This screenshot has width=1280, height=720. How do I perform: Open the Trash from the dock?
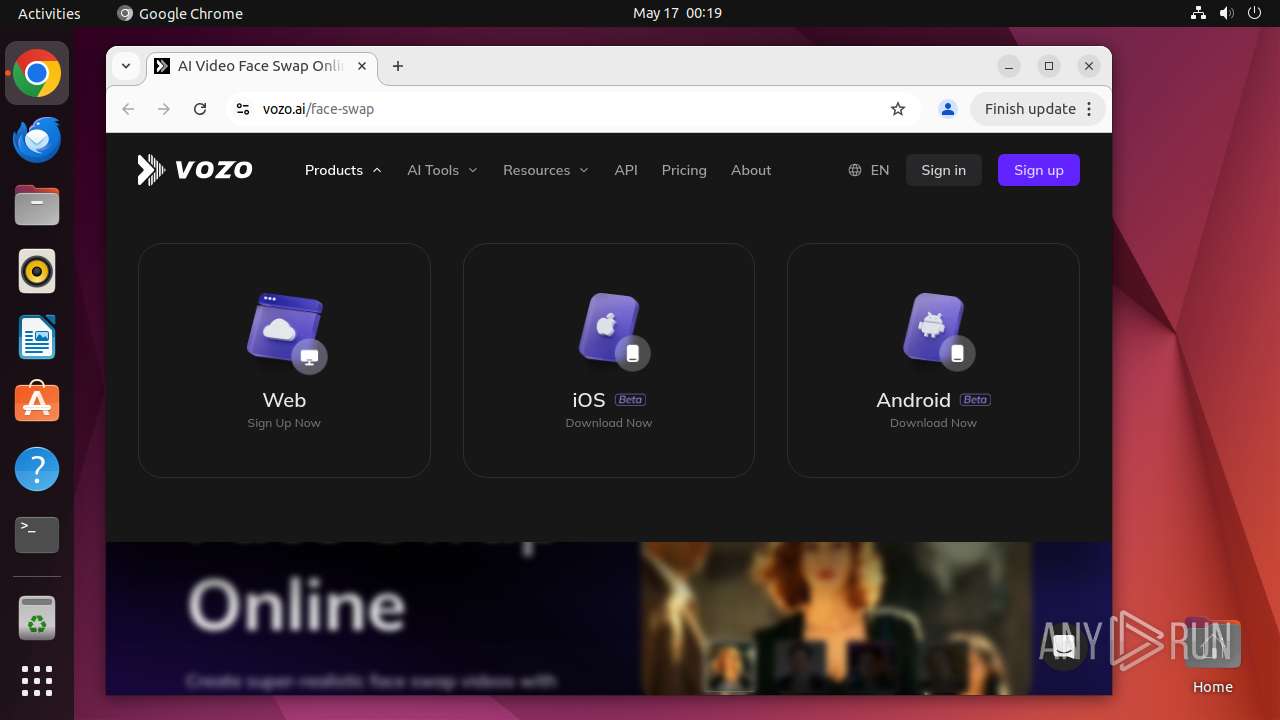coord(37,618)
